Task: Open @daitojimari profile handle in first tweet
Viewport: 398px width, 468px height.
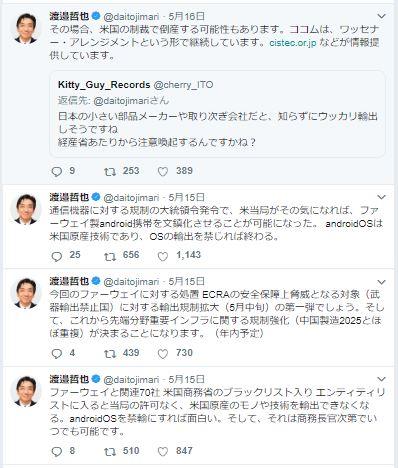Action: pyautogui.click(x=131, y=16)
